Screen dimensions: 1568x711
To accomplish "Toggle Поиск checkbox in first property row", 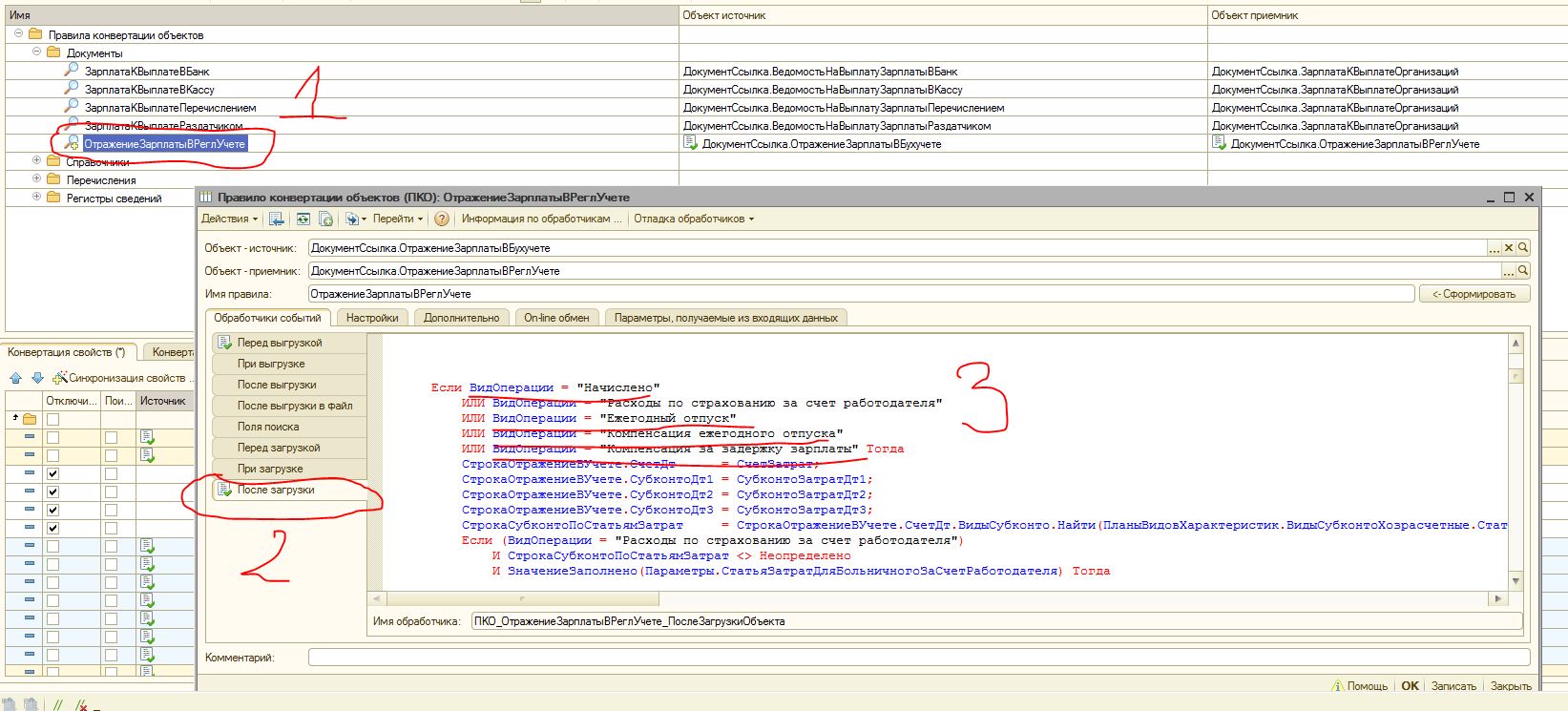I will coord(112,437).
